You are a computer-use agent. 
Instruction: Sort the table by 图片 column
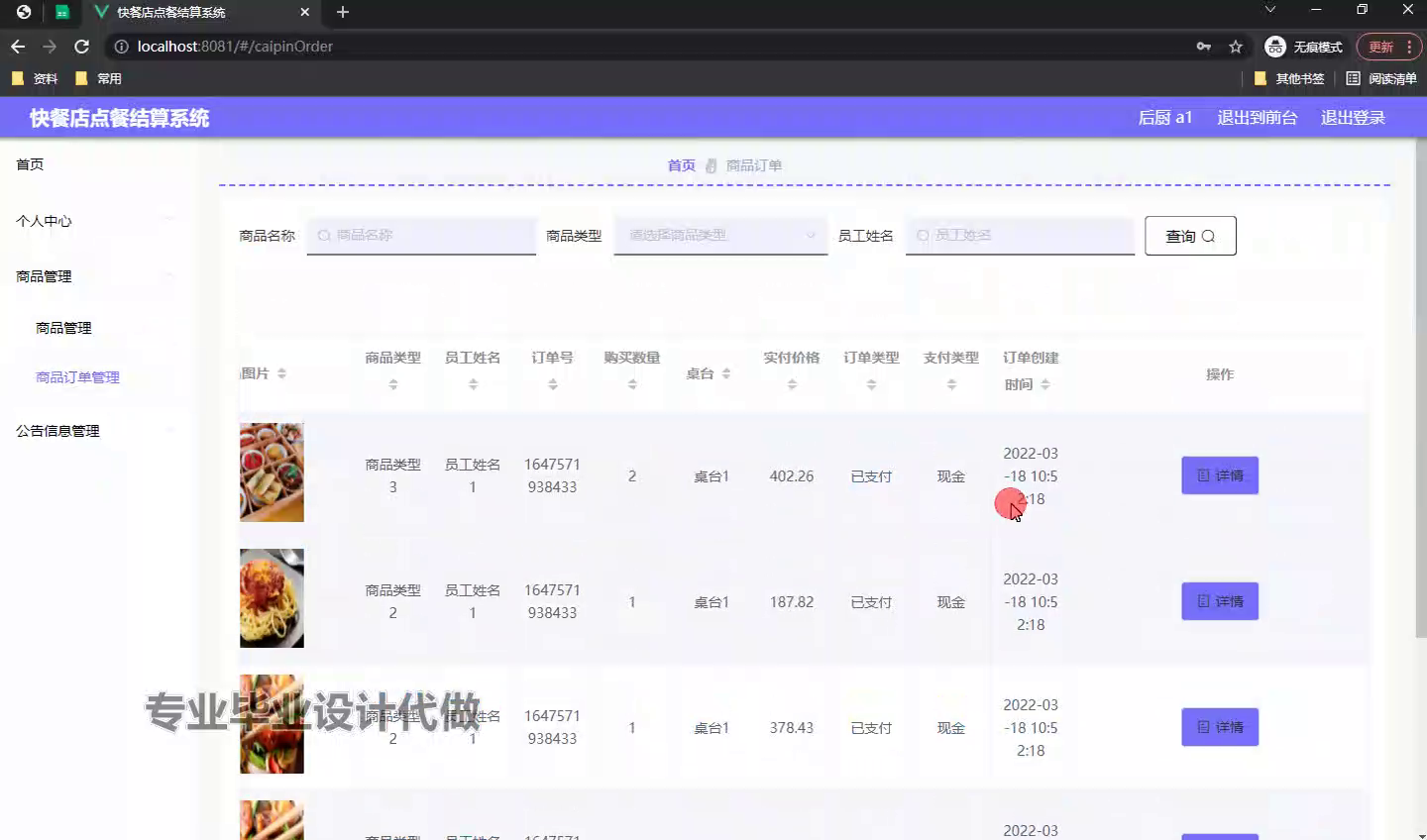click(x=281, y=373)
